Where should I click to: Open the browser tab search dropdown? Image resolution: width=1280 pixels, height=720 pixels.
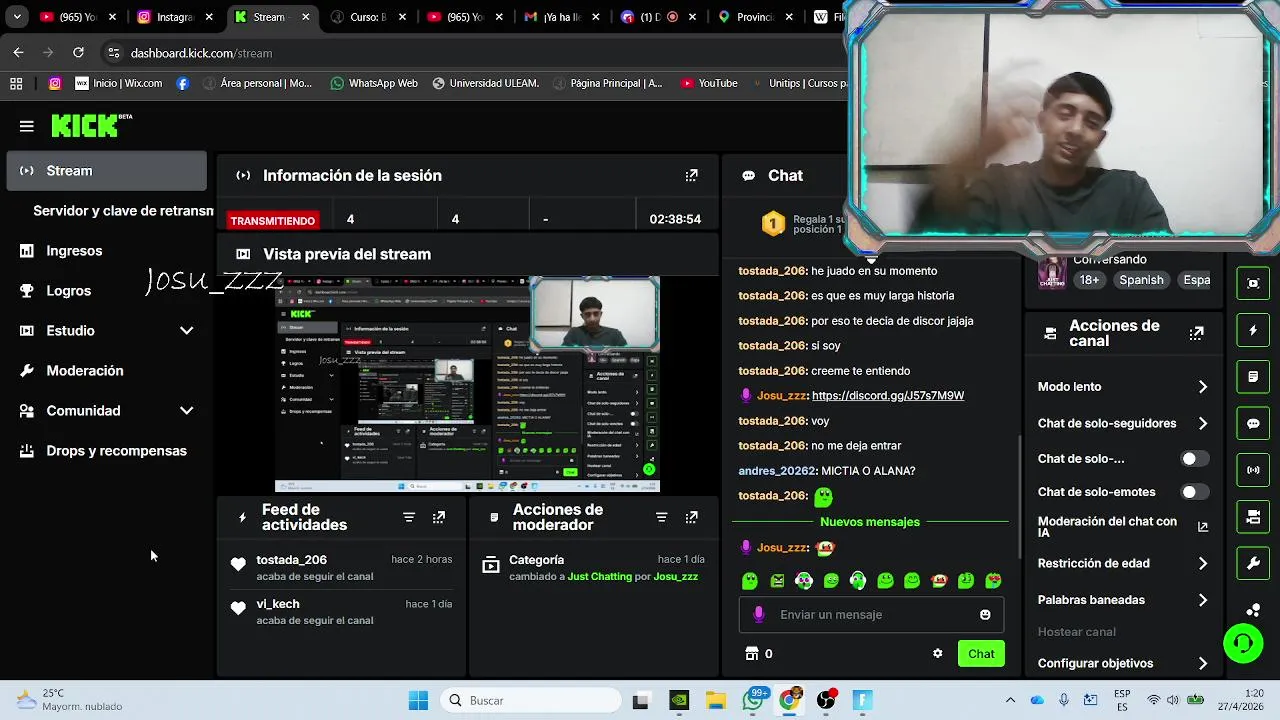tap(16, 17)
